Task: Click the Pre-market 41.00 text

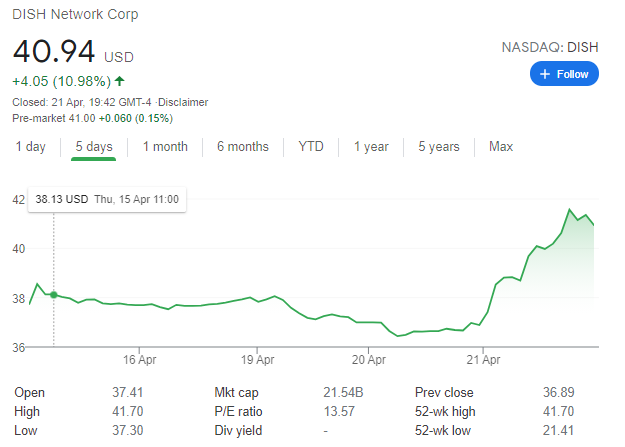Action: [54, 118]
